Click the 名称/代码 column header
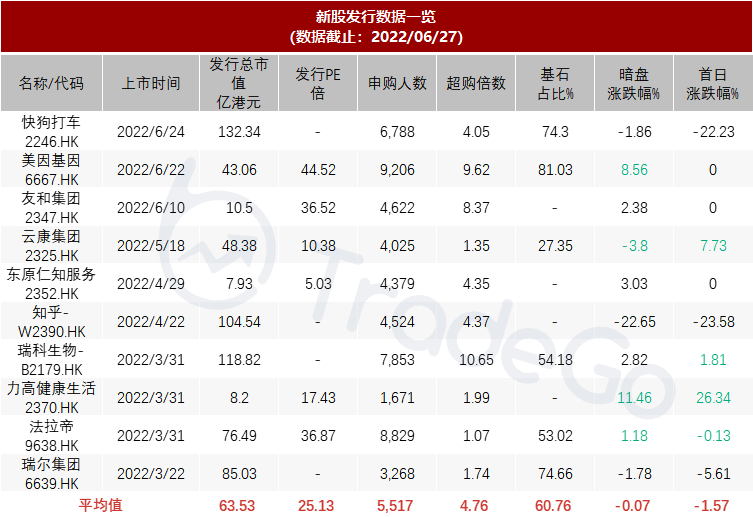This screenshot has width=753, height=517. point(51,84)
